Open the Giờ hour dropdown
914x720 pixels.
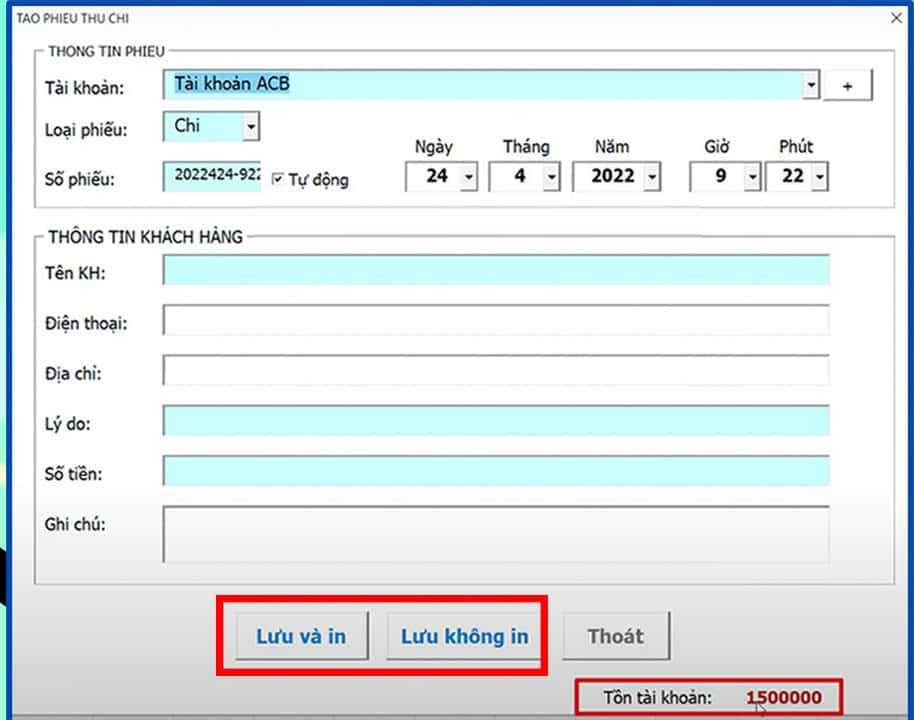753,177
